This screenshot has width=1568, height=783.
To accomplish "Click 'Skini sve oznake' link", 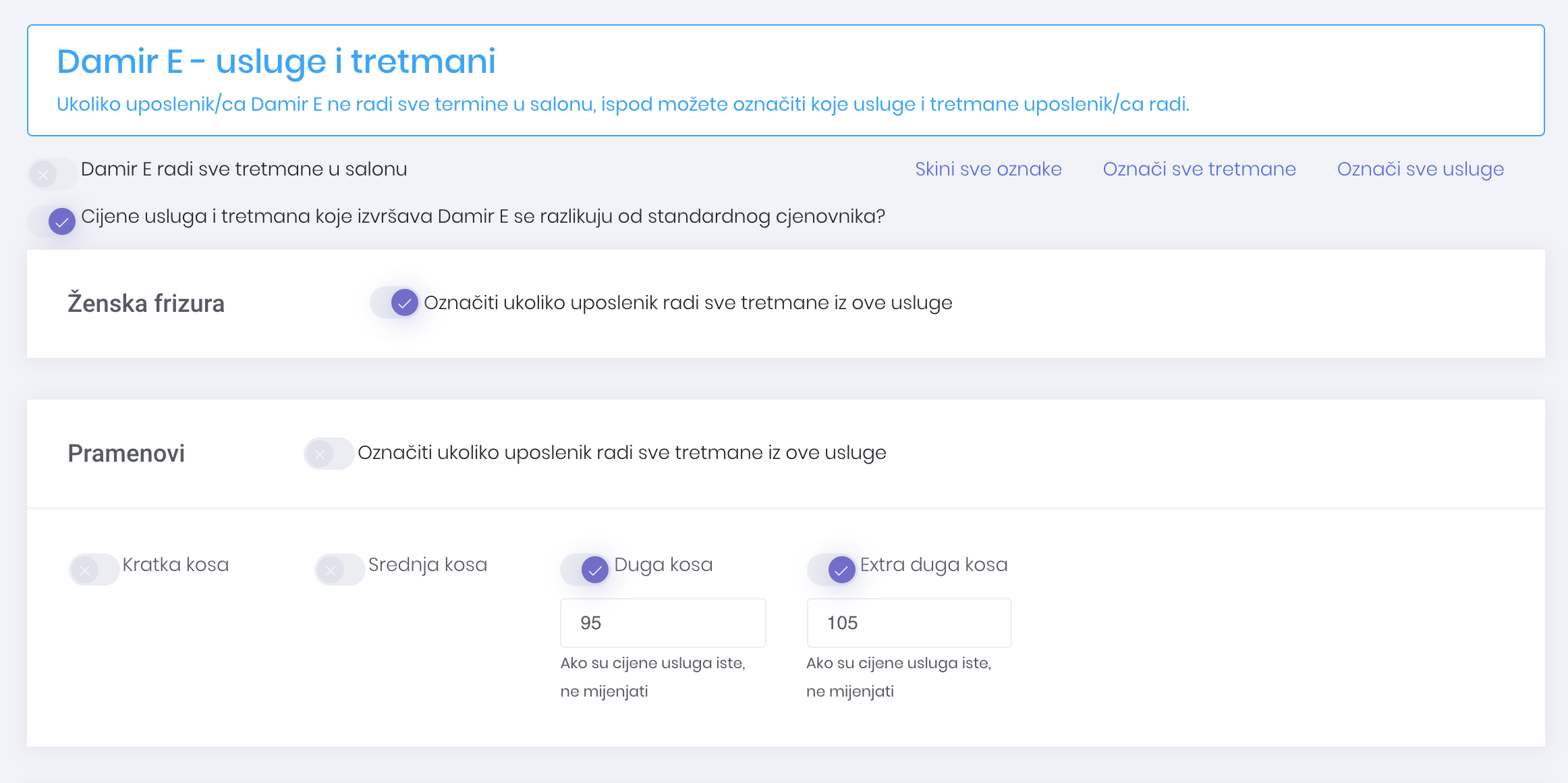I will point(988,169).
